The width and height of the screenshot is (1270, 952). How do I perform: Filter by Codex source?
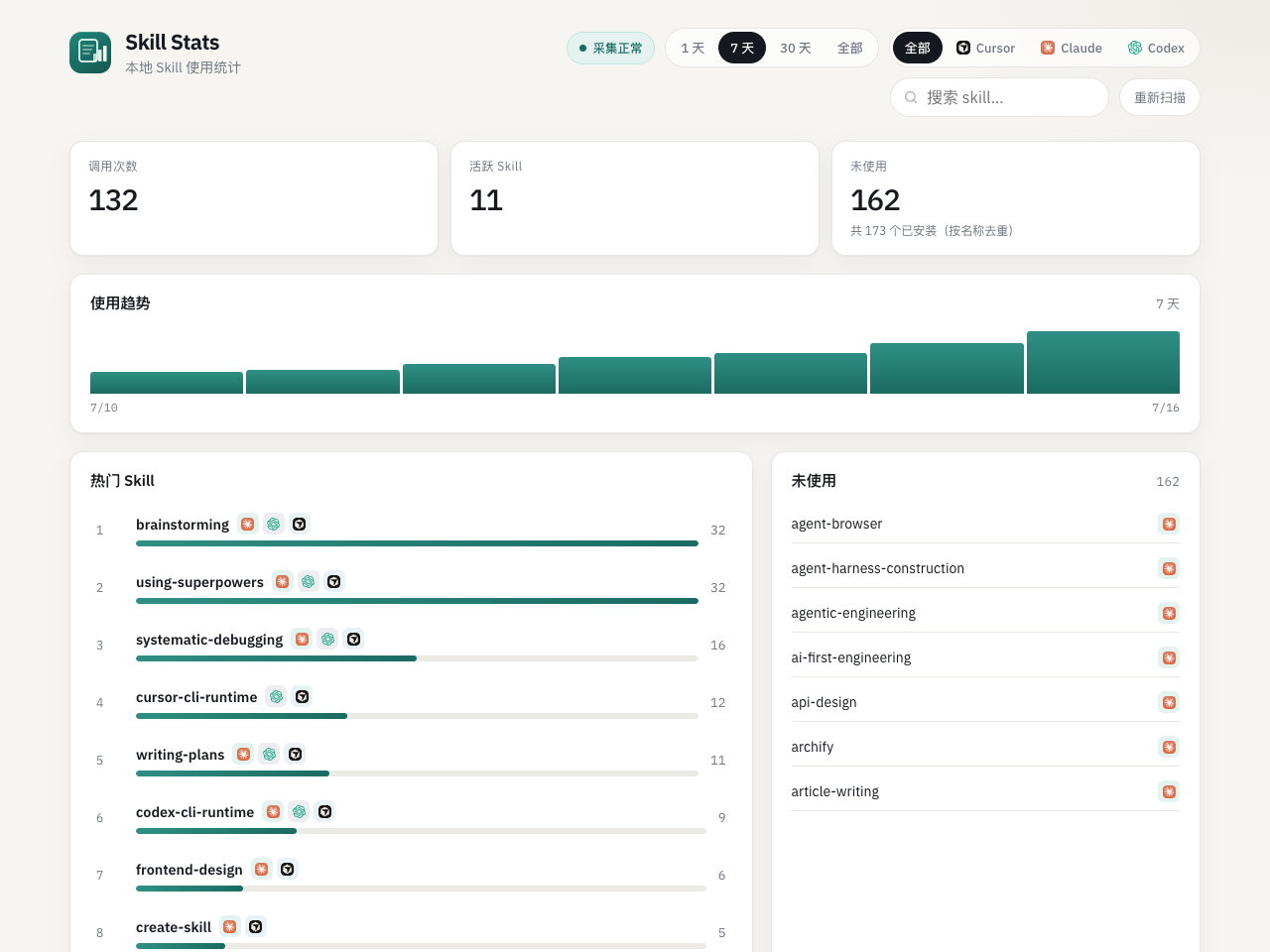(1156, 48)
